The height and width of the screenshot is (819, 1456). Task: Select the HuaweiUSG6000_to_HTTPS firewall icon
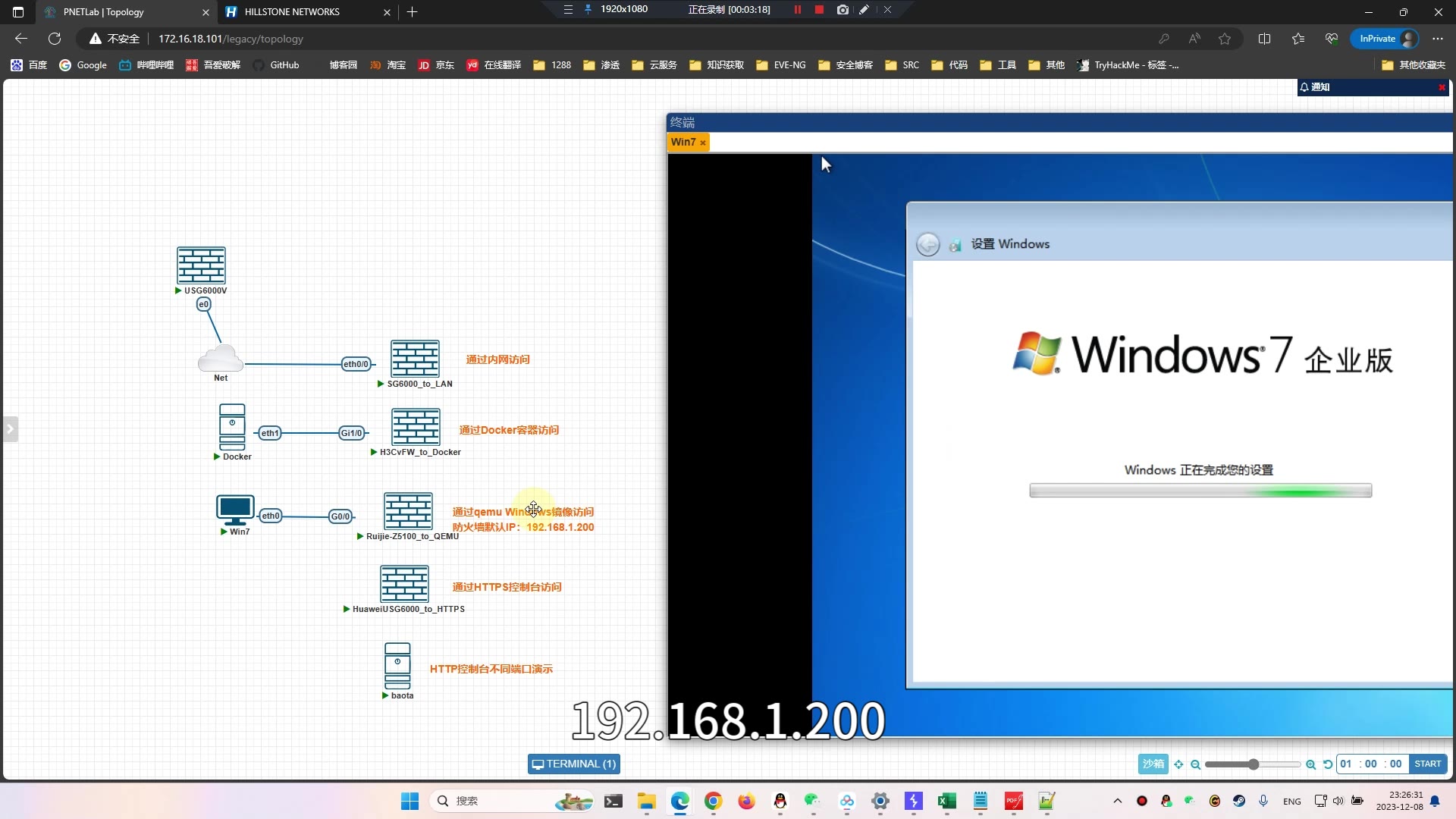(x=404, y=584)
